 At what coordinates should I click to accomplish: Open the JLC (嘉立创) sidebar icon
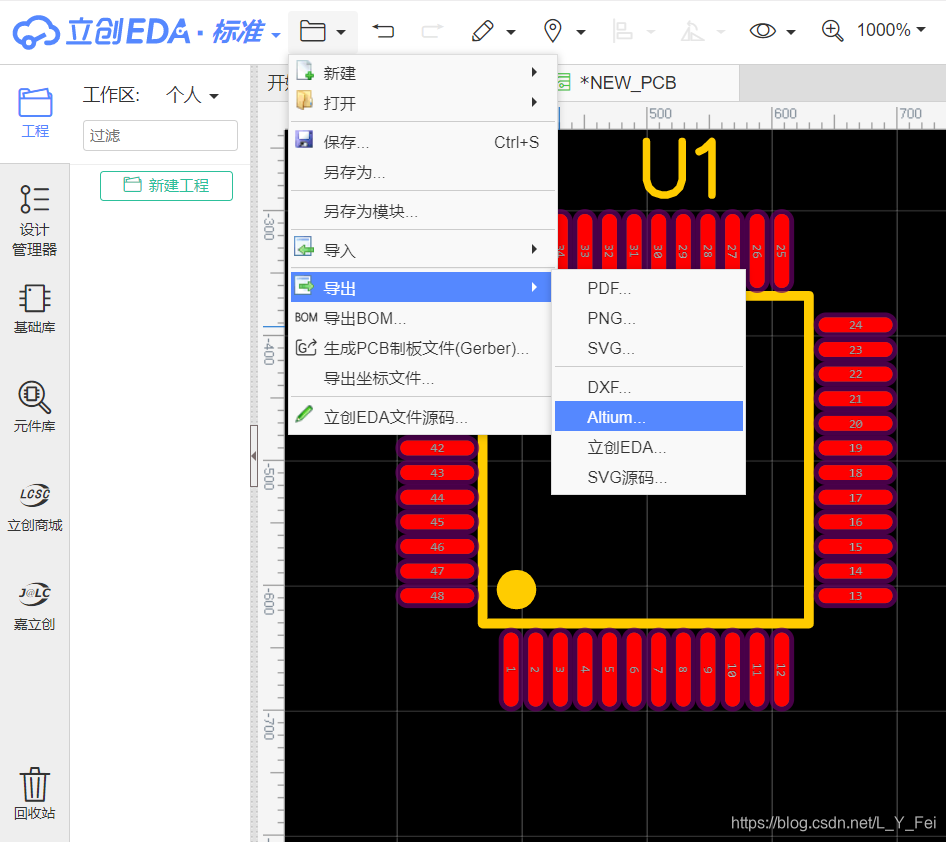(x=35, y=606)
